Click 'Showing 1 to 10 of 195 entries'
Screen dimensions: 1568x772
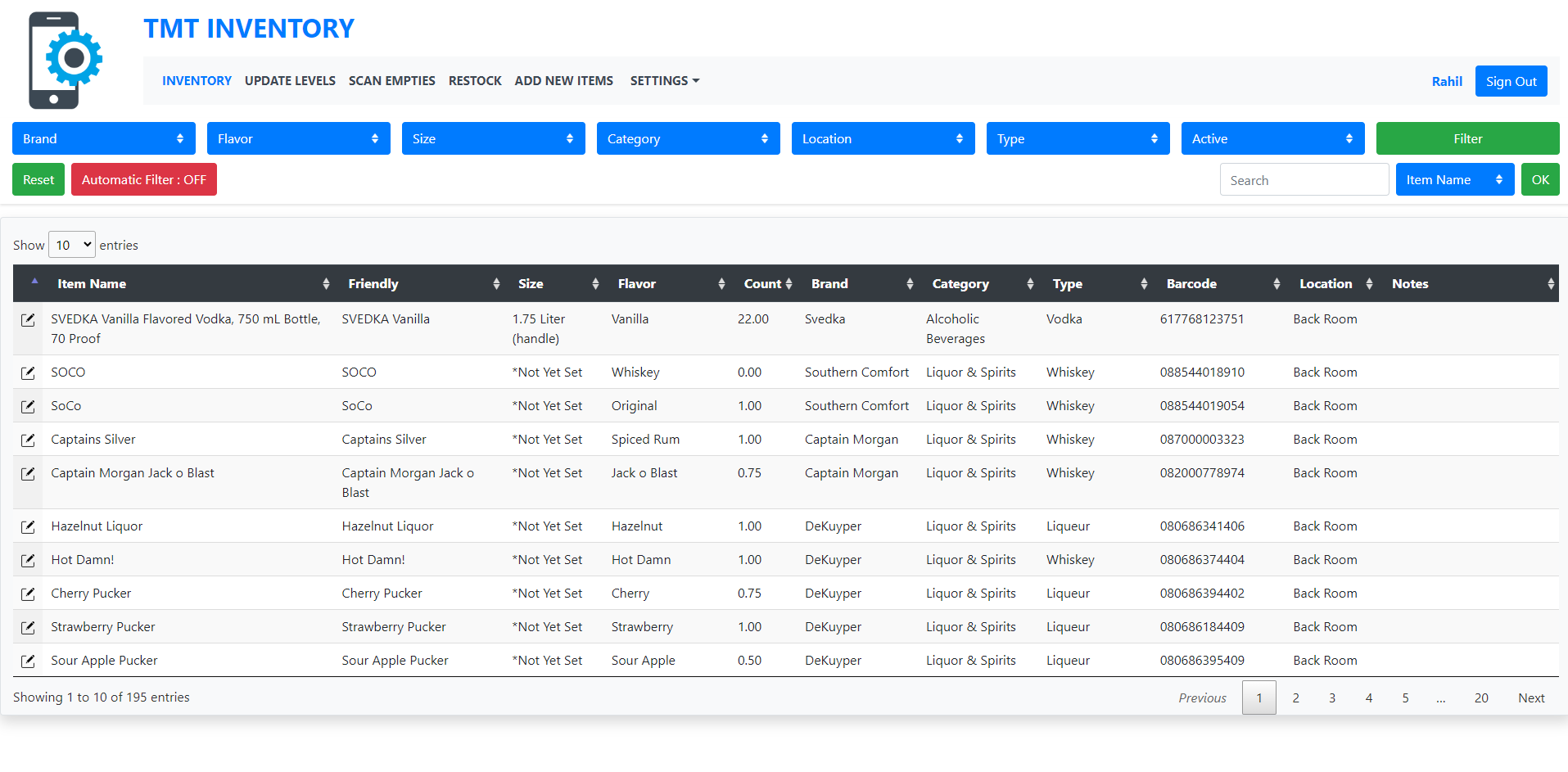(x=102, y=697)
